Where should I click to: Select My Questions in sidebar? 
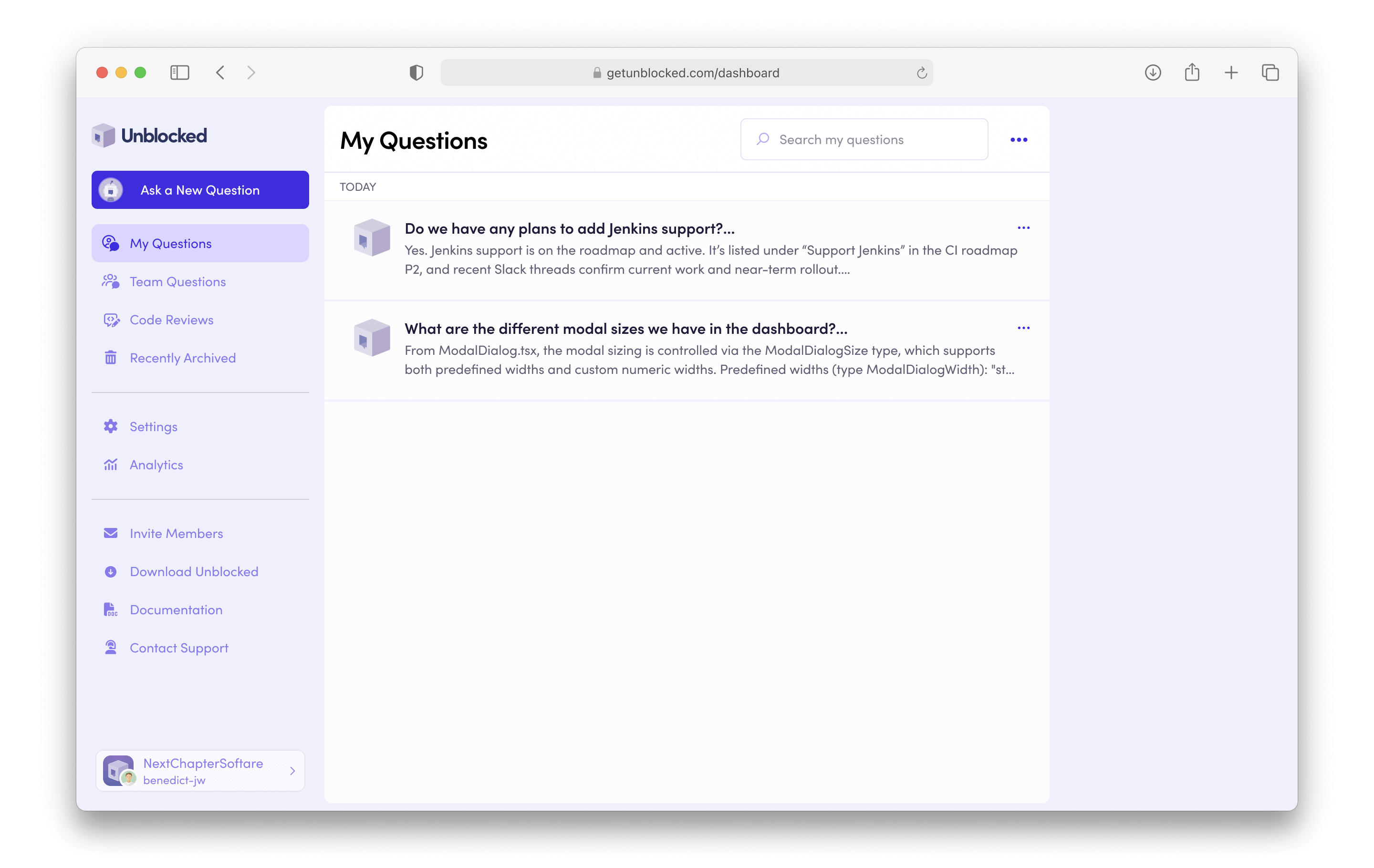click(171, 244)
